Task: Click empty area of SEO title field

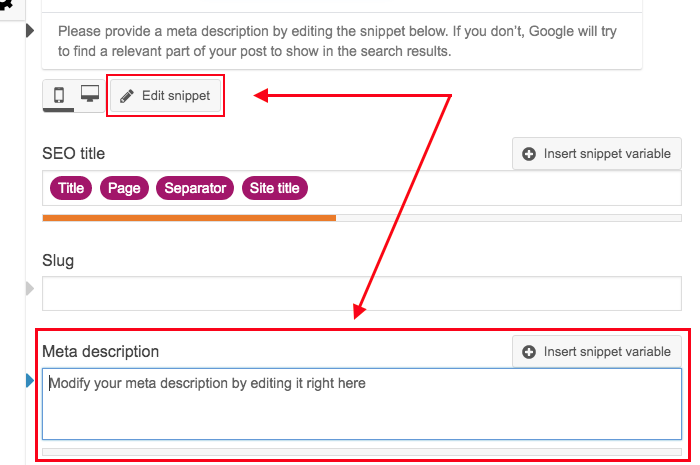Action: pos(490,188)
